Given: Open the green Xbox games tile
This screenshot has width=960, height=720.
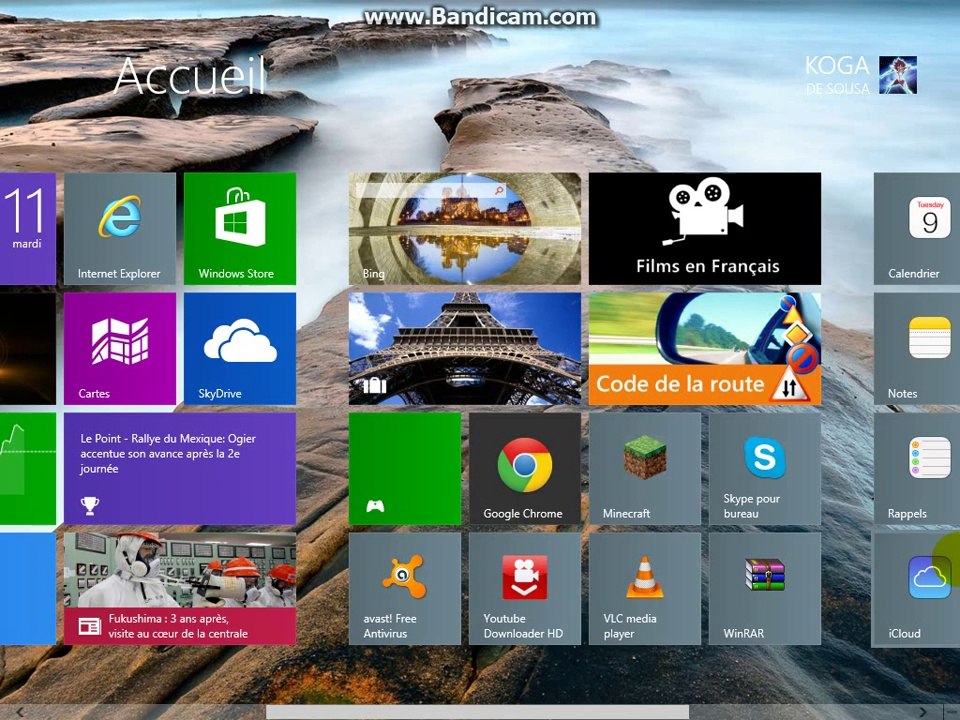Looking at the screenshot, I should (405, 468).
